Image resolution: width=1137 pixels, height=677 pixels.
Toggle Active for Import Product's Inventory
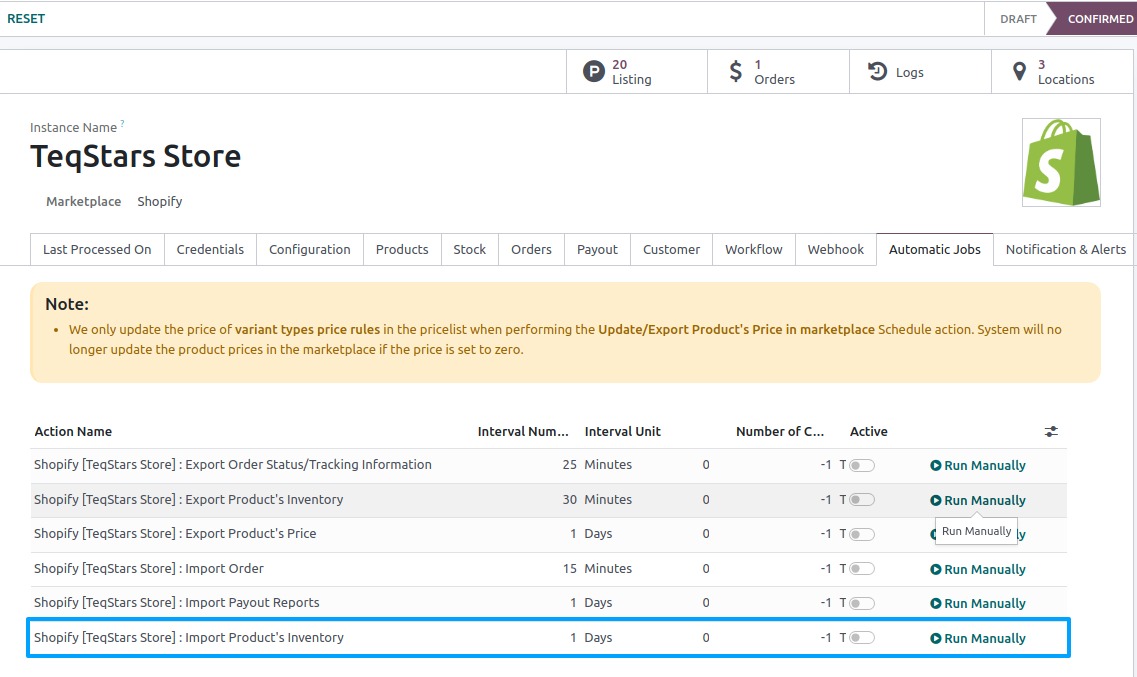click(862, 638)
